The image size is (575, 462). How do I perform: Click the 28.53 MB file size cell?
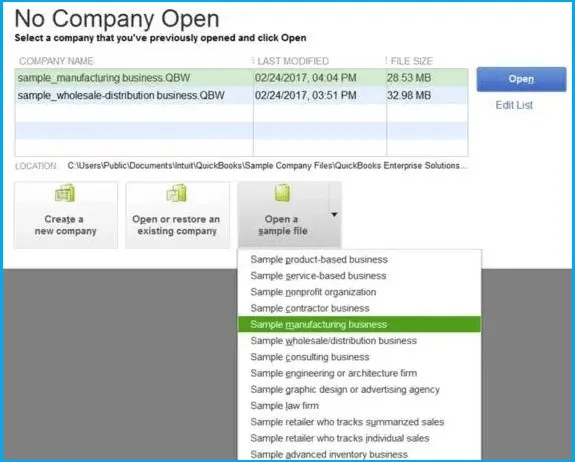[x=409, y=78]
